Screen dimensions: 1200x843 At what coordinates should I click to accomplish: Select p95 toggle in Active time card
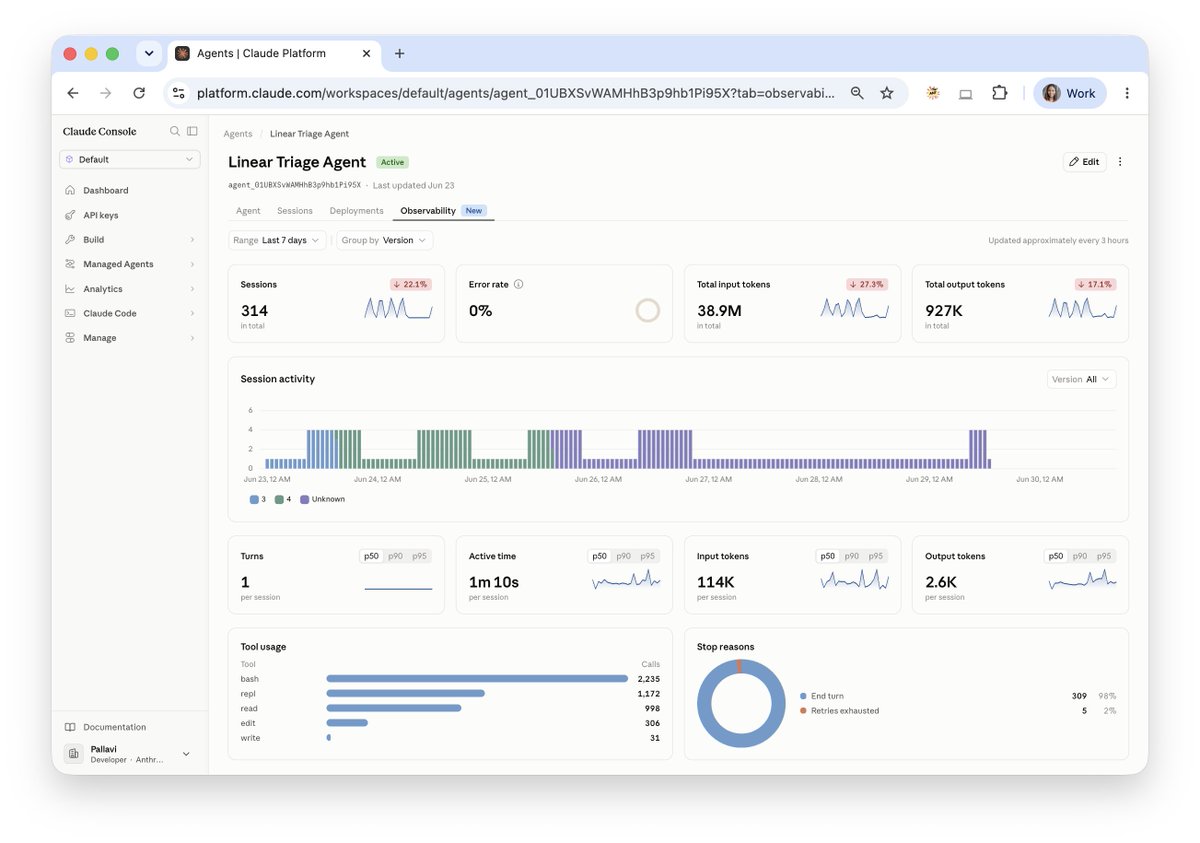coord(648,556)
